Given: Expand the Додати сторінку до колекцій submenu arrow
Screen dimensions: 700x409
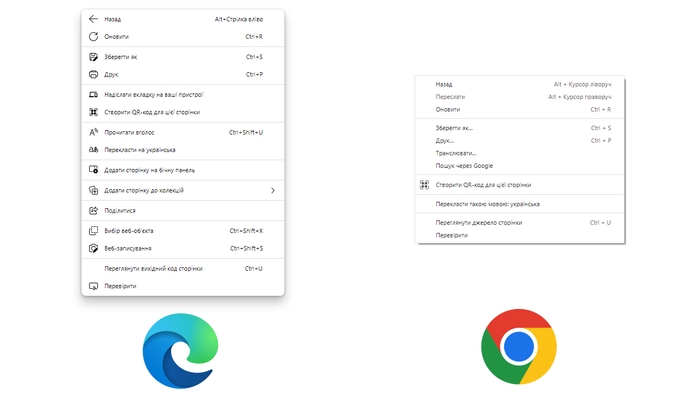Looking at the screenshot, I should point(273,191).
